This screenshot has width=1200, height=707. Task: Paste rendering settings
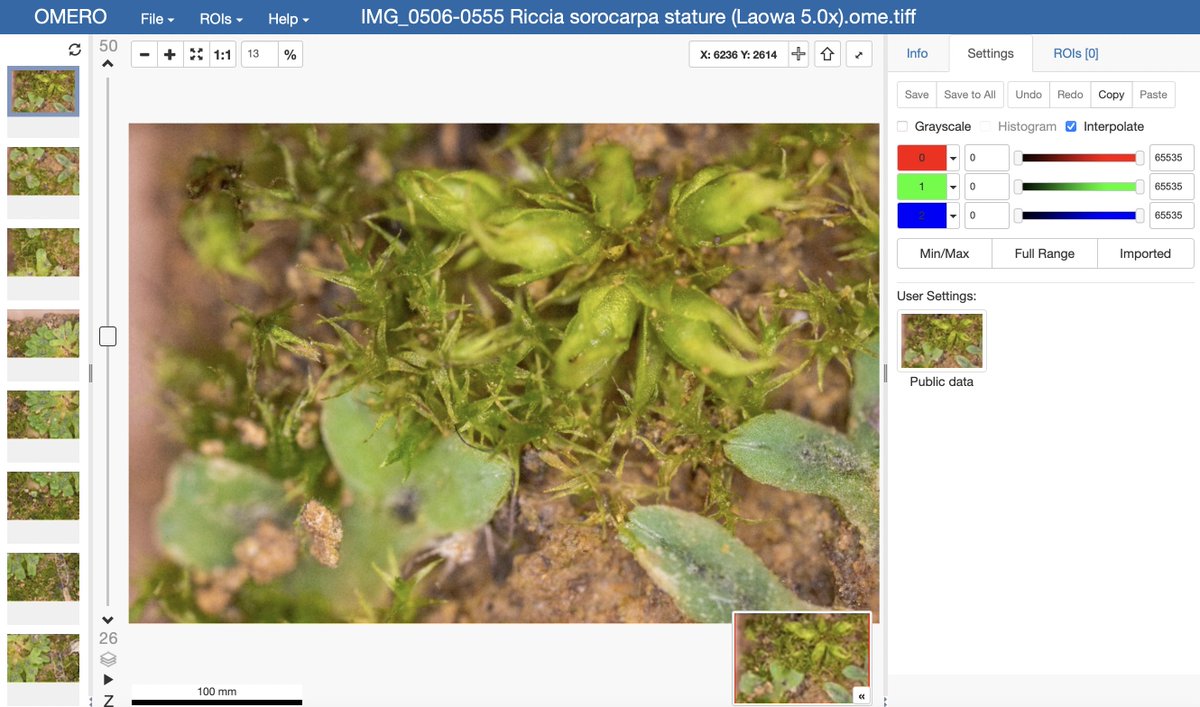click(x=1153, y=94)
